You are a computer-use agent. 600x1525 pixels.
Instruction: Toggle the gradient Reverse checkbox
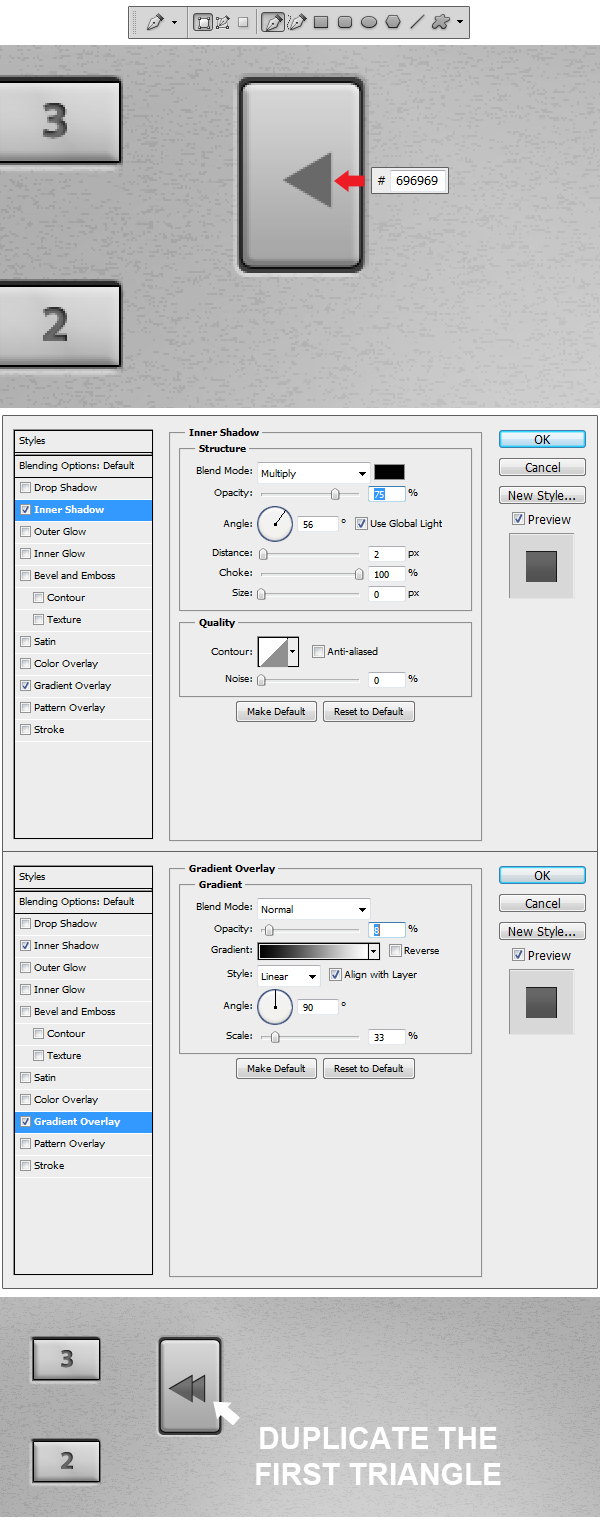pyautogui.click(x=395, y=951)
